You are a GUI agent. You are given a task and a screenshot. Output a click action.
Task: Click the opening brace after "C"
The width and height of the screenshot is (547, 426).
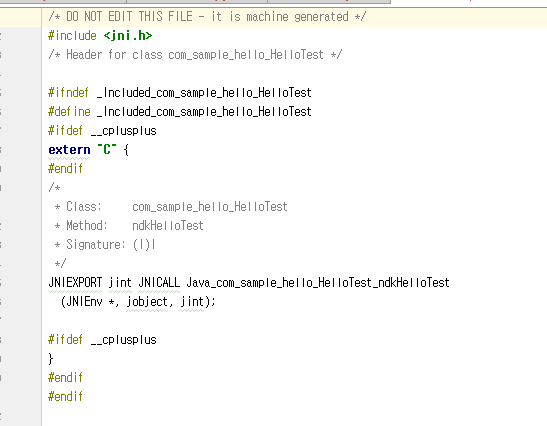(x=126, y=150)
